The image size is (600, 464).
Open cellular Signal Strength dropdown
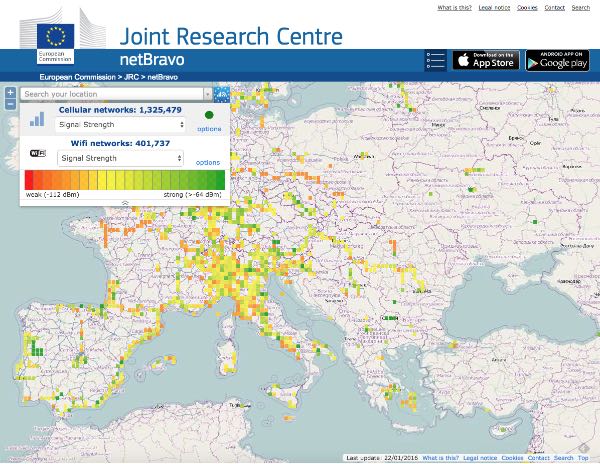(122, 125)
